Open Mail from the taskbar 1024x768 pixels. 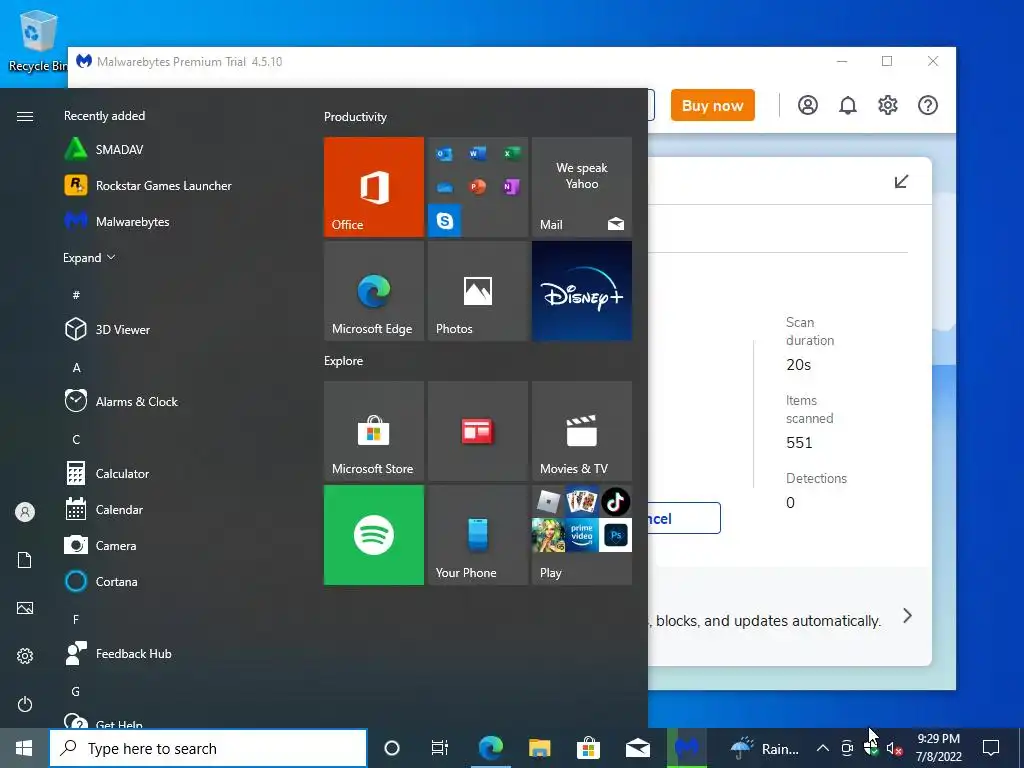[x=637, y=748]
